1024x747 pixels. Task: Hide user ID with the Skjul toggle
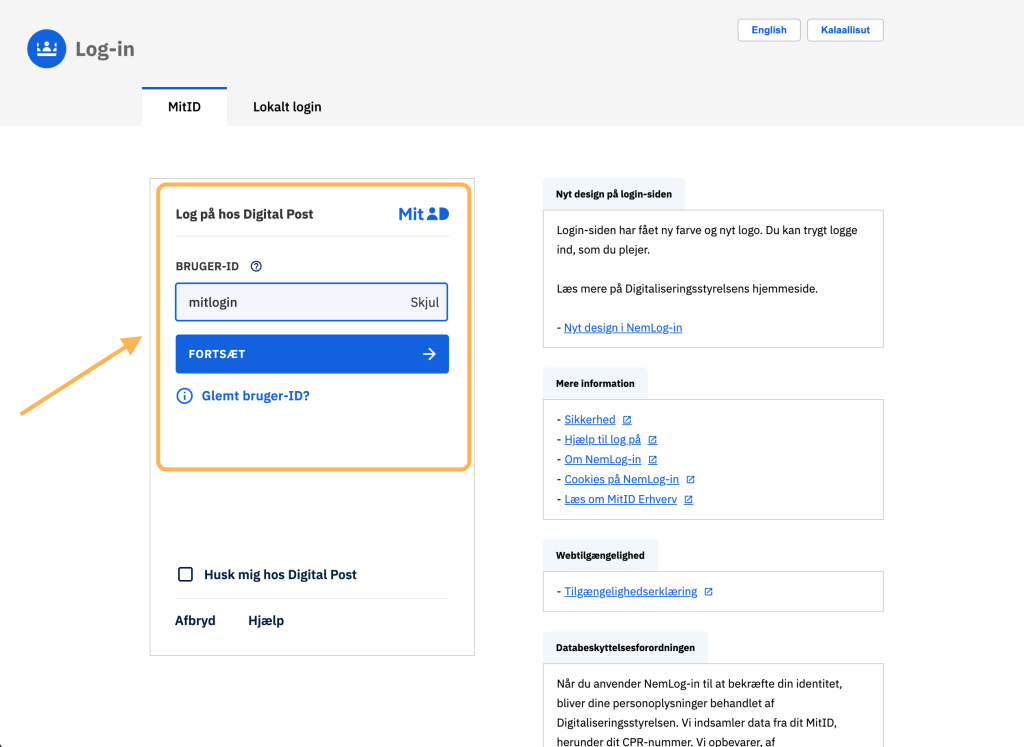click(x=424, y=302)
